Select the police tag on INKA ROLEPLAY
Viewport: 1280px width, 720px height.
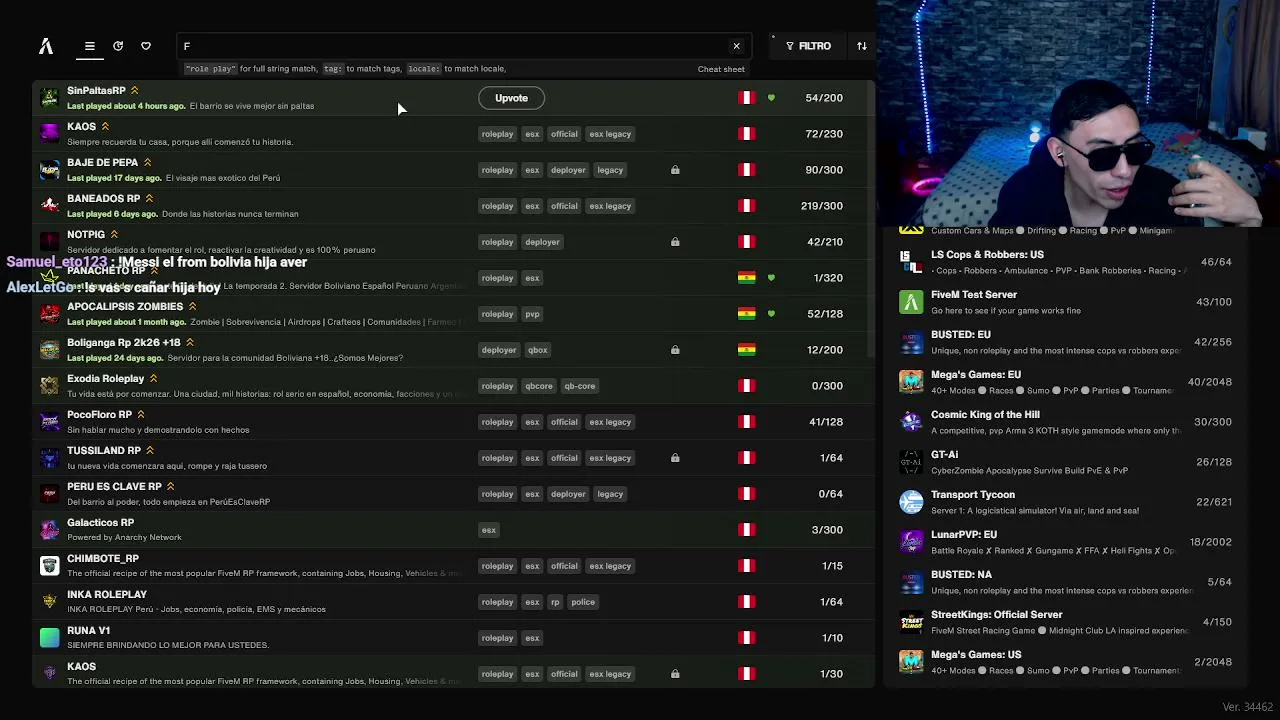click(583, 602)
